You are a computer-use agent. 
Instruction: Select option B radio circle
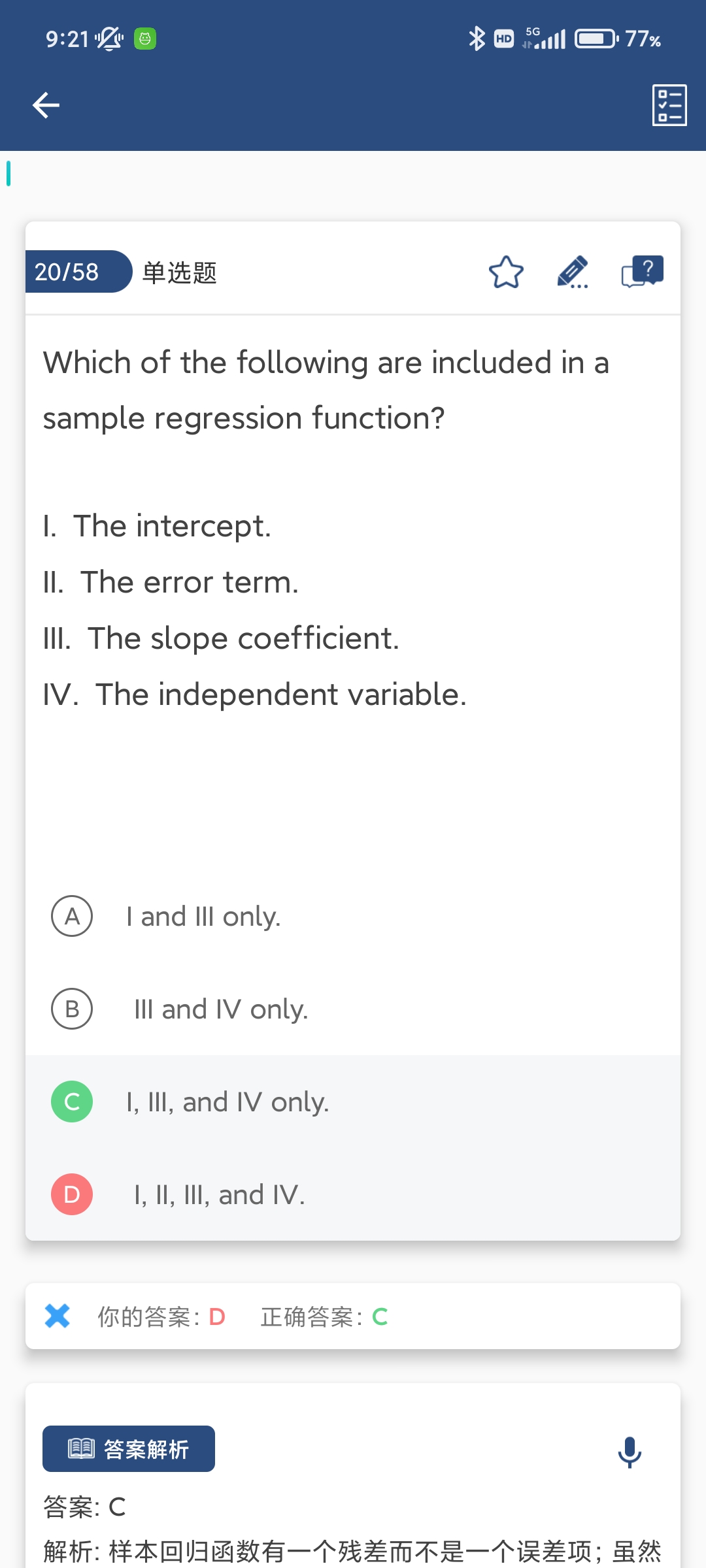72,1009
